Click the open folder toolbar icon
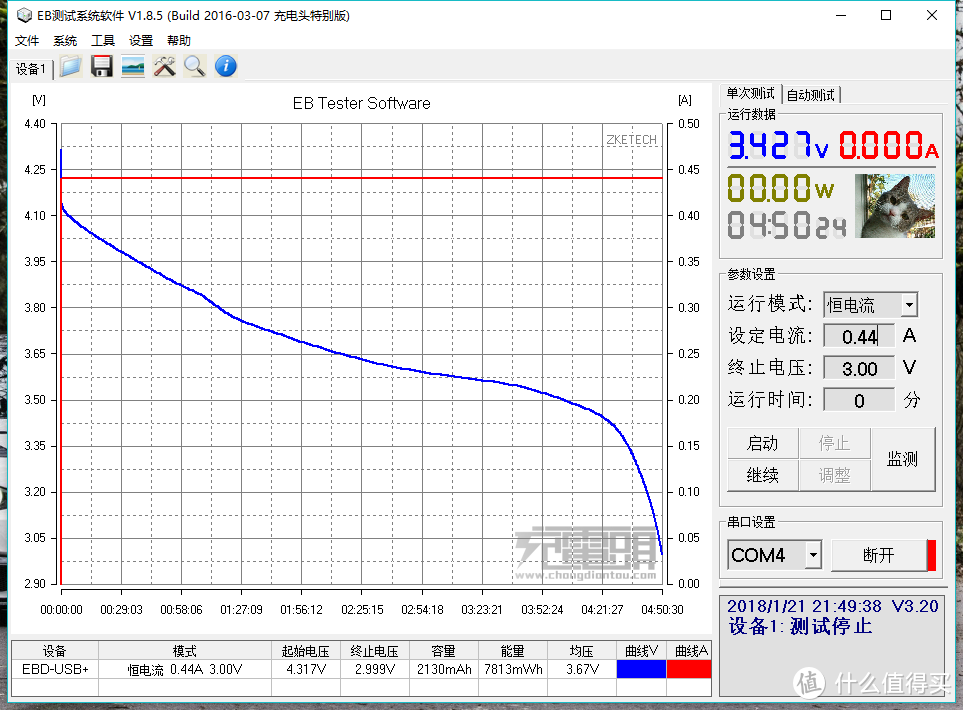 click(70, 67)
